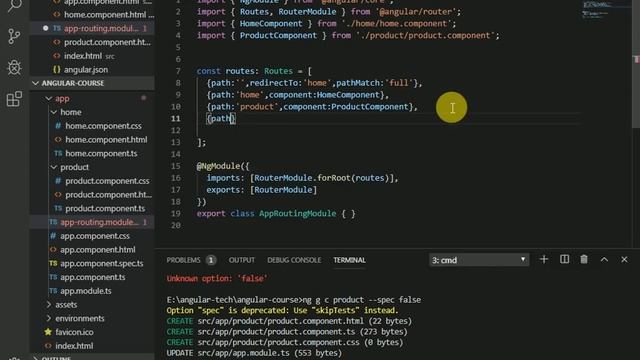Create a new terminal with the plus icon

(544, 260)
